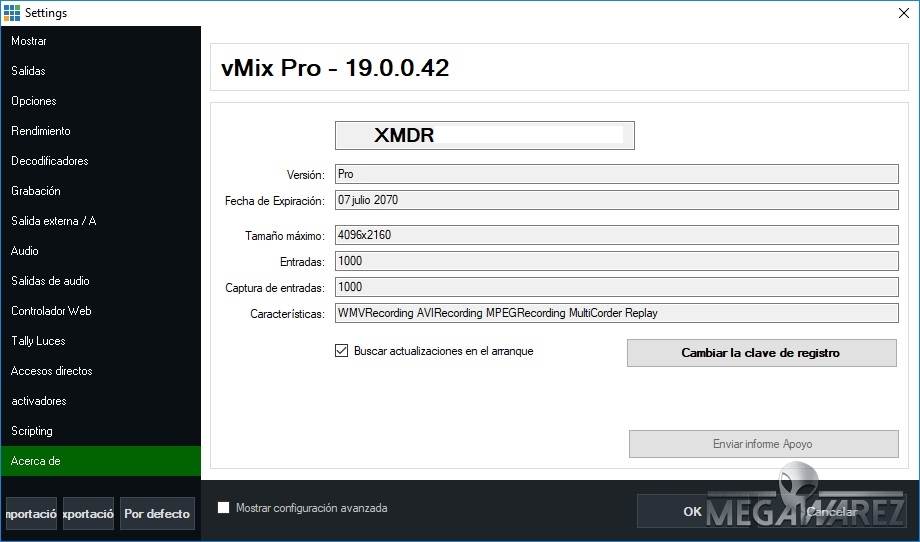Click the Captura de entradas field

pos(617,287)
